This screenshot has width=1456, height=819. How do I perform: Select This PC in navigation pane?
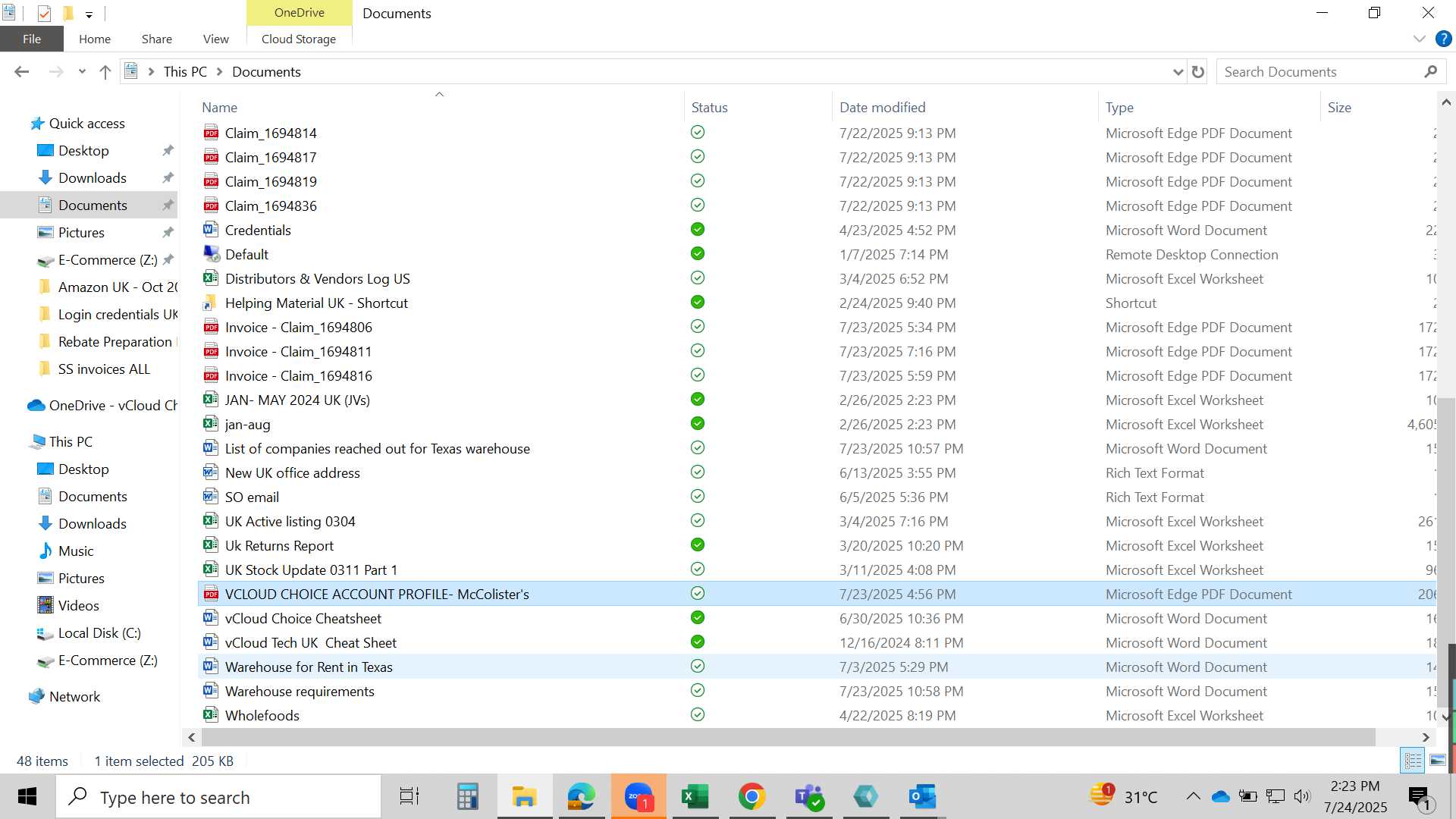(x=71, y=442)
